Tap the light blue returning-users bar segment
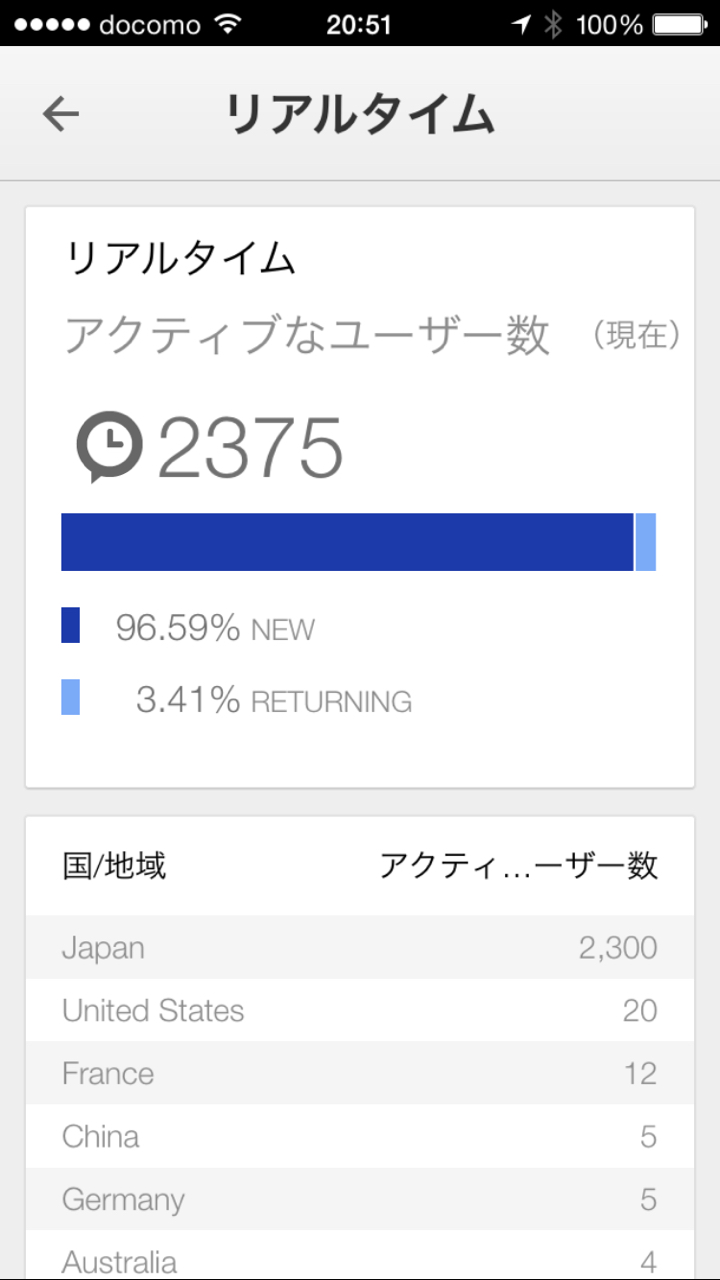Screen dimensions: 720x1280 click(x=646, y=542)
